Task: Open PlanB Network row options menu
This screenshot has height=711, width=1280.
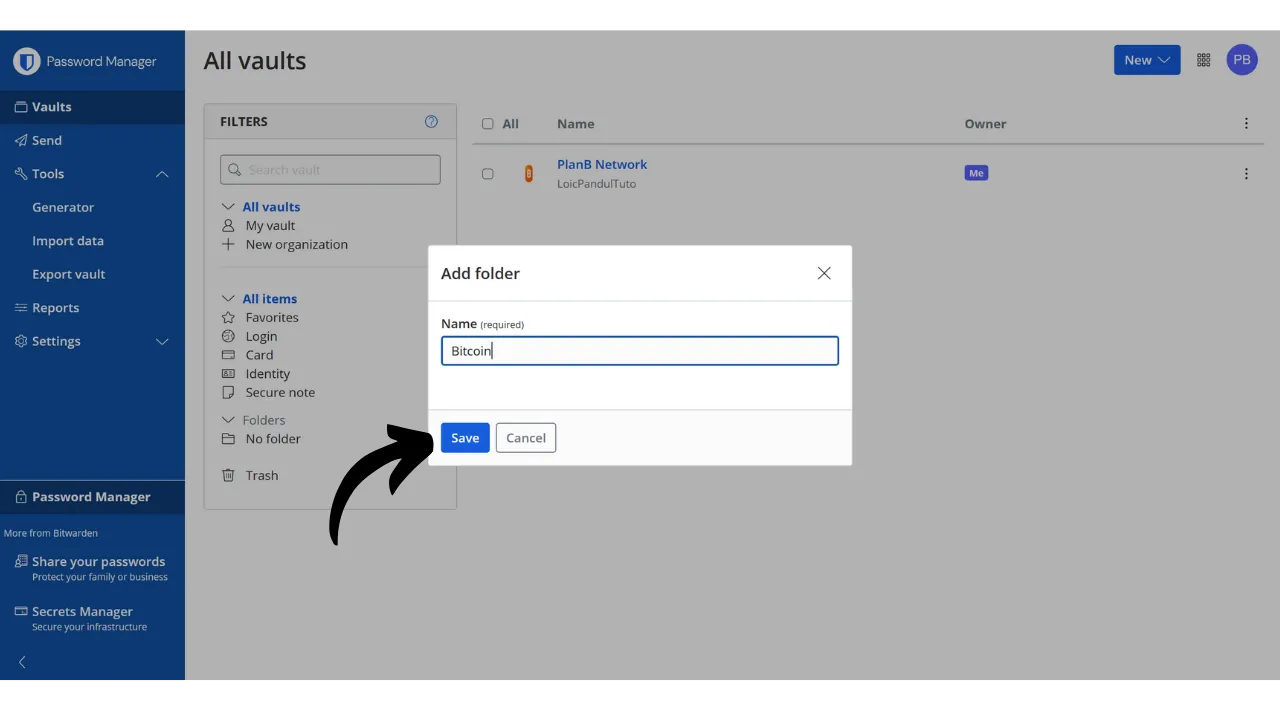Action: (x=1246, y=174)
